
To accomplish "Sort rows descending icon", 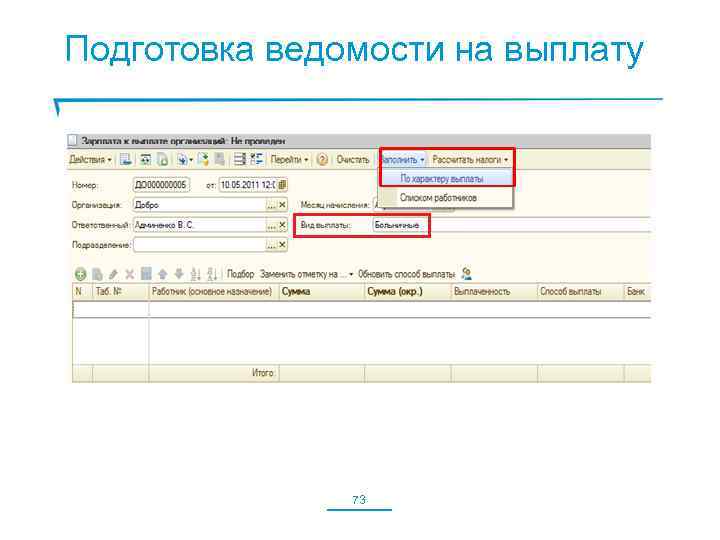I will 212,274.
